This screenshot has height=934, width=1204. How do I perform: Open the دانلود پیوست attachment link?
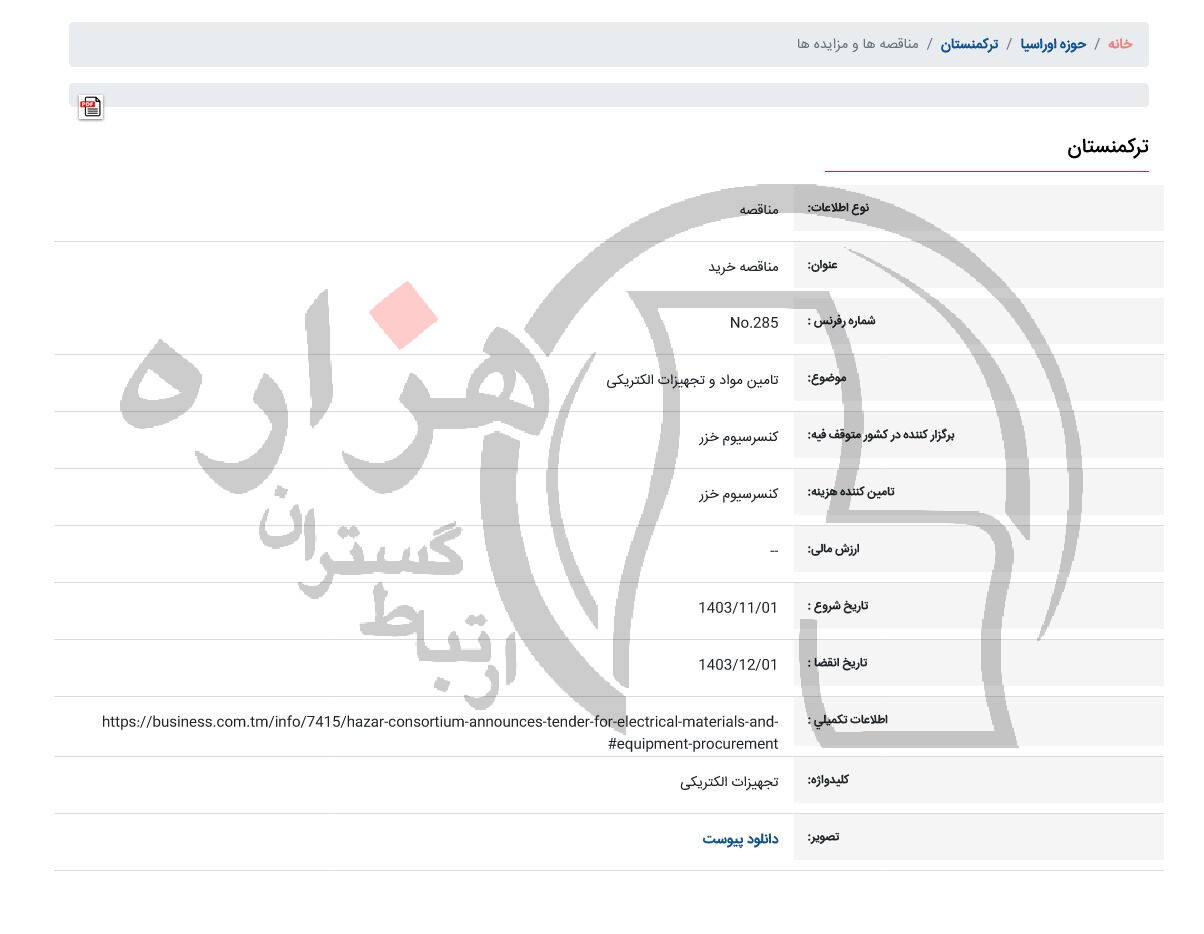740,838
